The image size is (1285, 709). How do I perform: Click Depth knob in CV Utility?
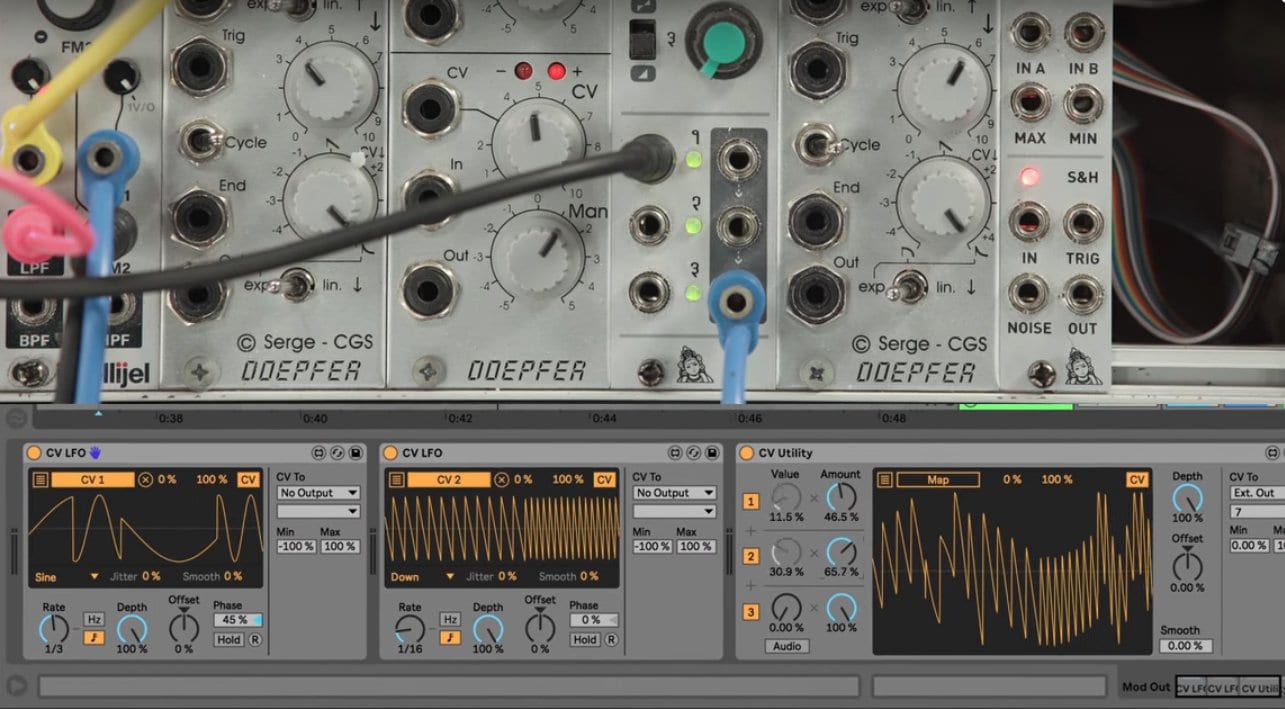1187,498
